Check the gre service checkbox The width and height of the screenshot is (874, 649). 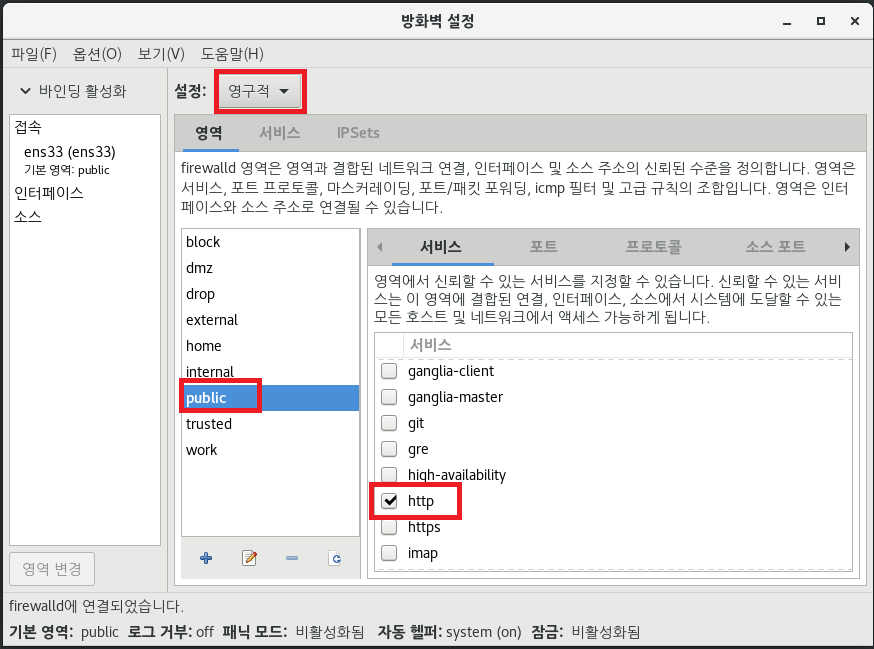pos(389,449)
